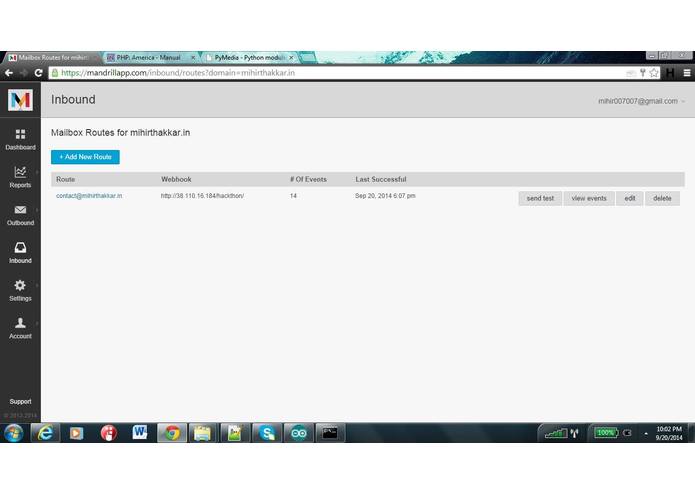Image resolution: width=695 pixels, height=494 pixels.
Task: Click the network signal tray icon
Action: click(x=556, y=433)
